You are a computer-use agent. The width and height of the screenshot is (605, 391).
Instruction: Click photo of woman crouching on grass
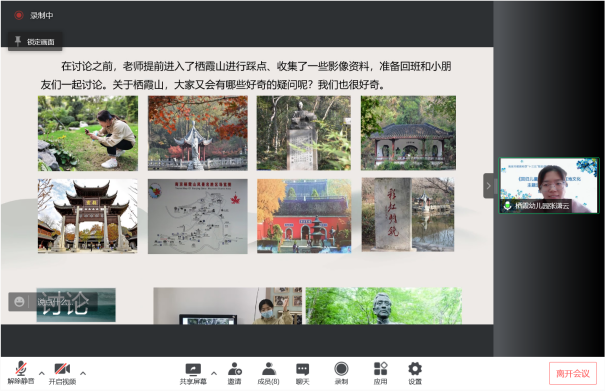coord(88,133)
